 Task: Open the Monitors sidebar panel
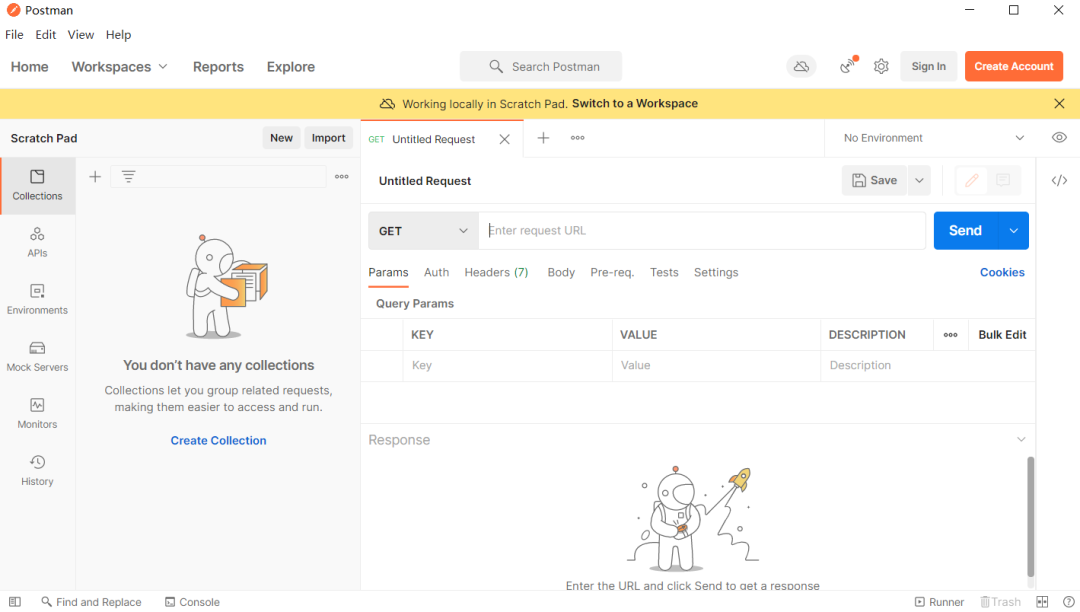pos(37,414)
